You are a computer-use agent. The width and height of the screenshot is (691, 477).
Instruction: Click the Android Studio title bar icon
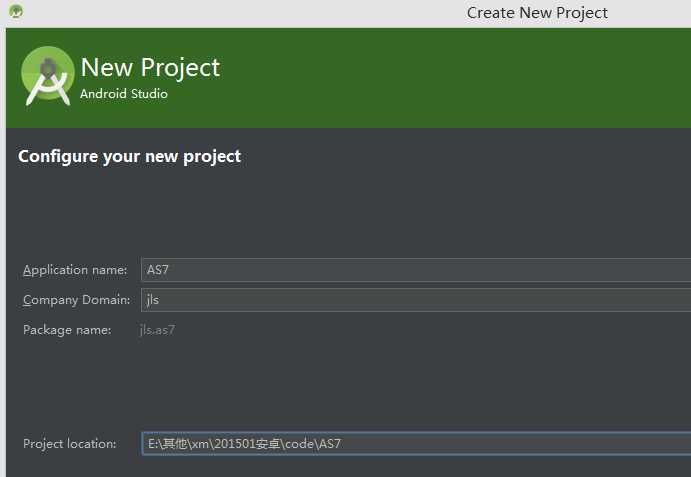16,11
